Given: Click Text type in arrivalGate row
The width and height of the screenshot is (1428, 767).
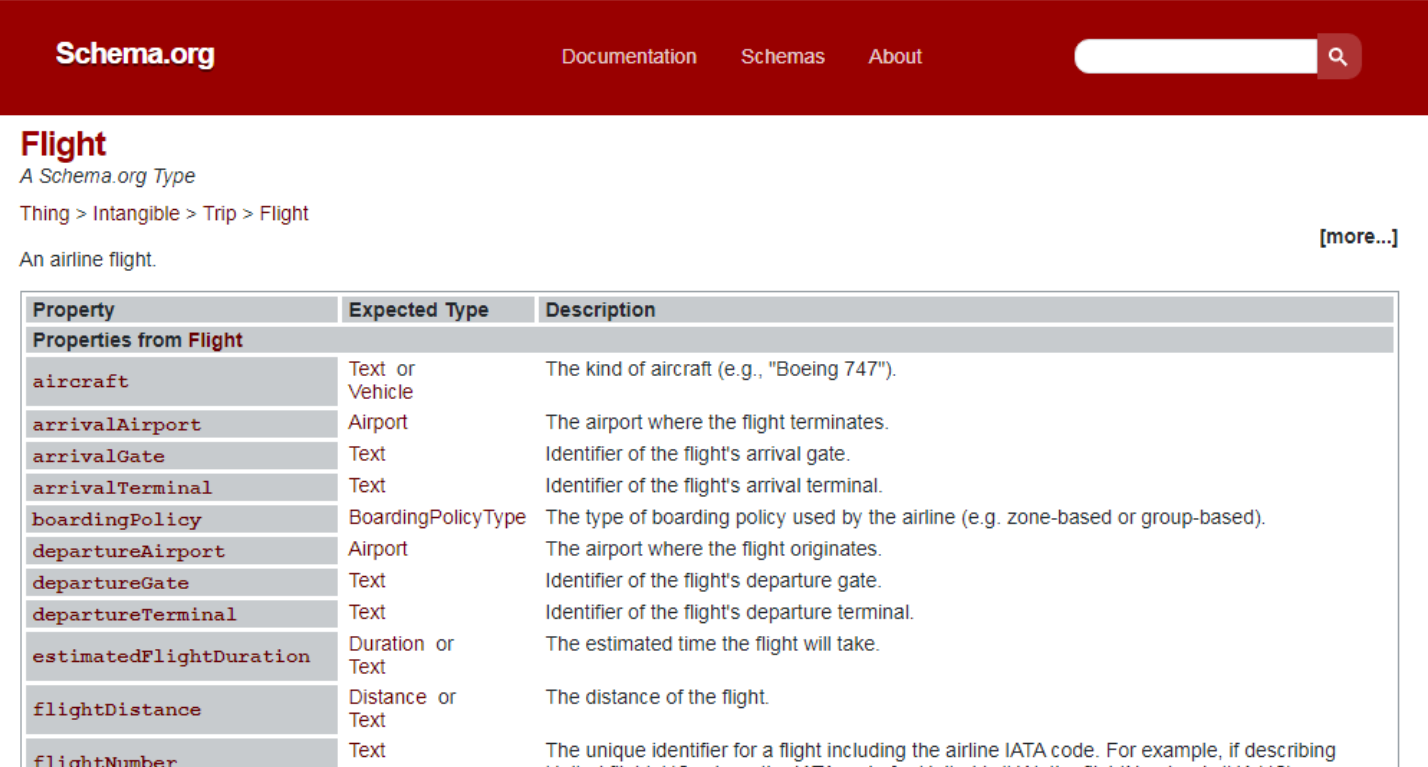Looking at the screenshot, I should [x=367, y=454].
